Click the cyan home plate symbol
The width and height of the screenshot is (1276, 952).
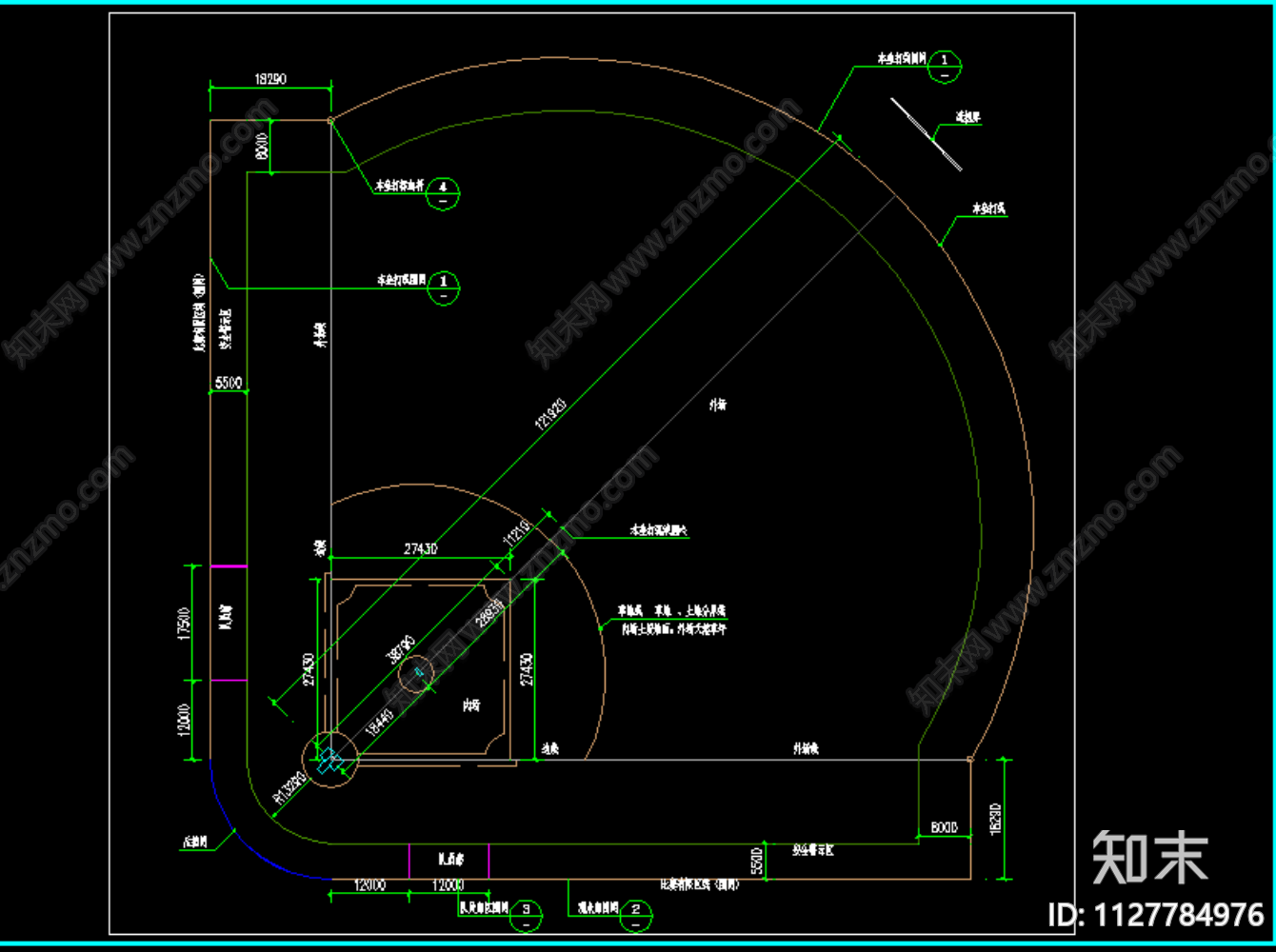pos(329,760)
